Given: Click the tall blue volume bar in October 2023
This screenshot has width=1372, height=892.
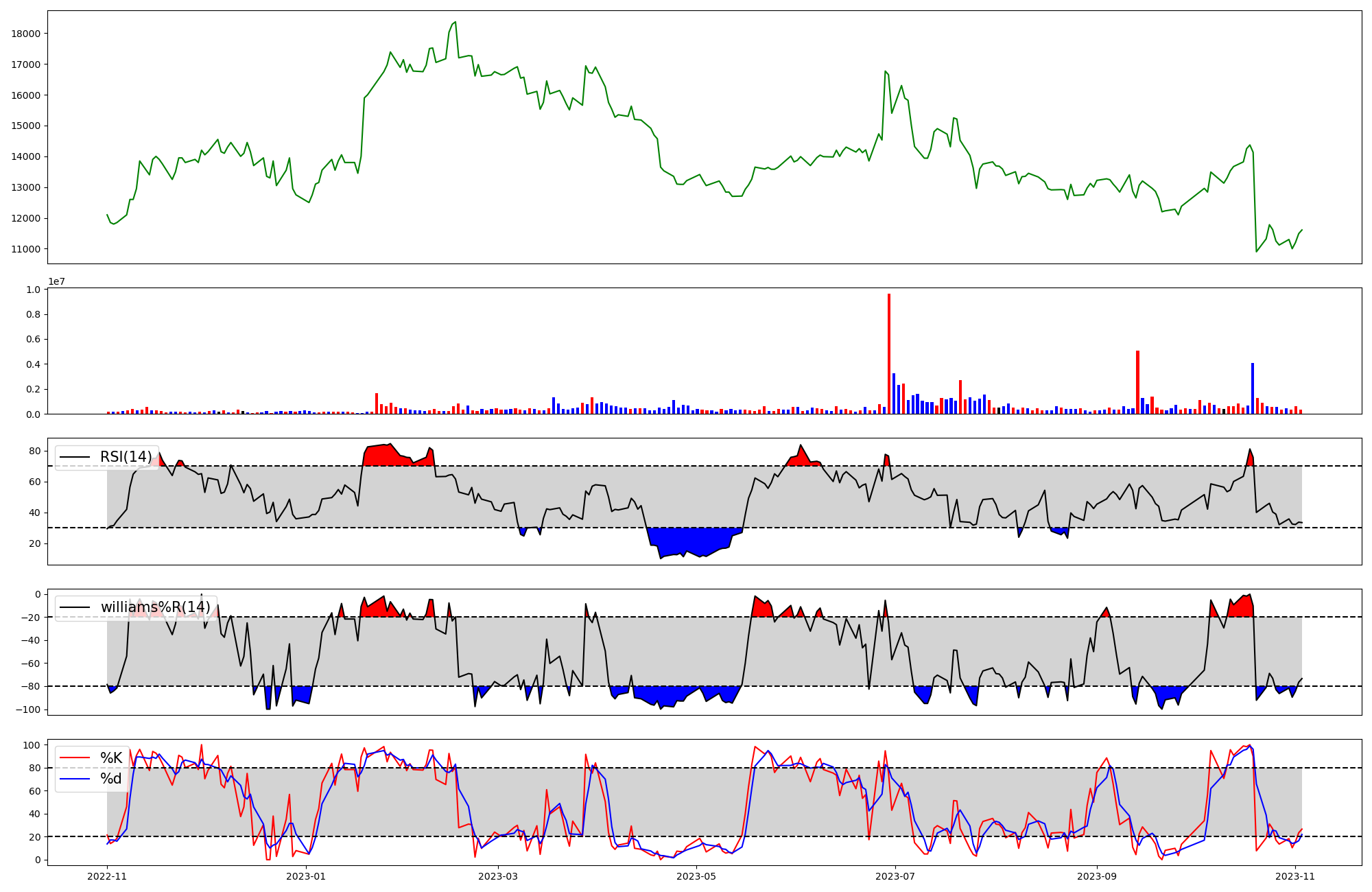Looking at the screenshot, I should [1253, 388].
